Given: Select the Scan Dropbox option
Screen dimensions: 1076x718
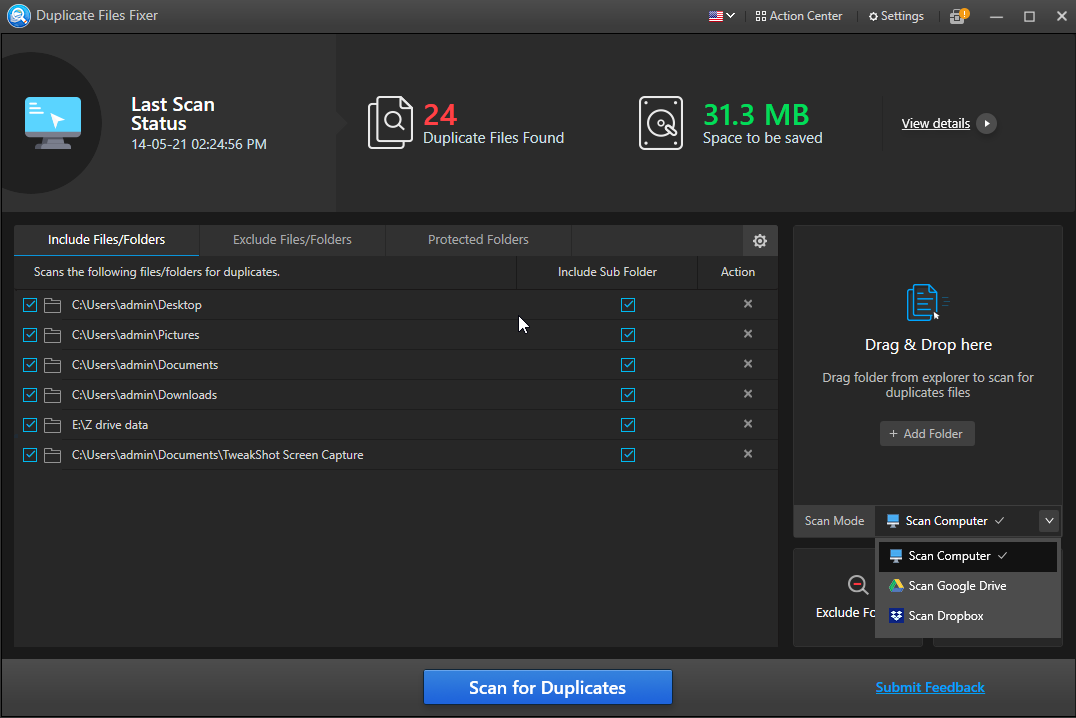Looking at the screenshot, I should tap(945, 616).
